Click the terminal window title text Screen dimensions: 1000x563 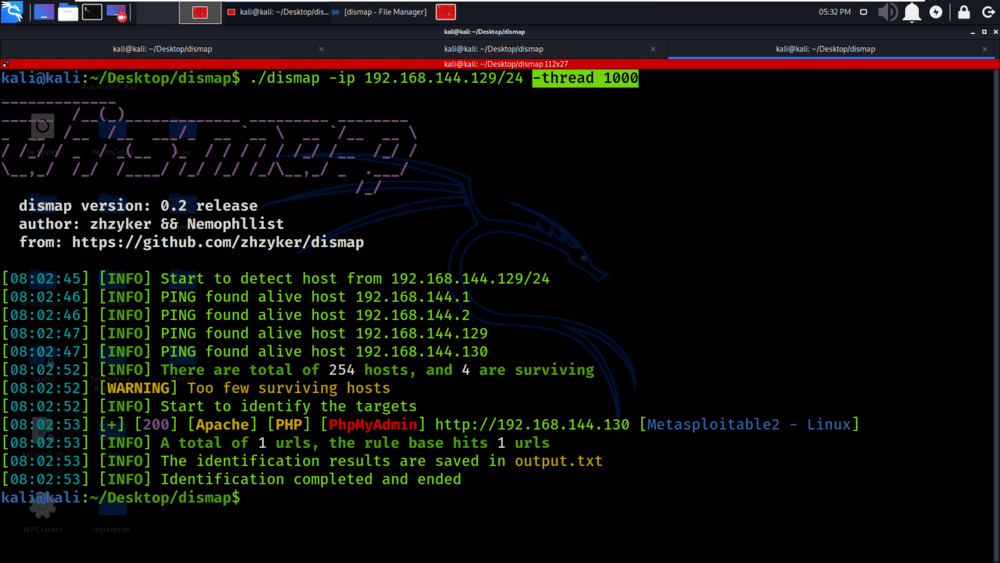coord(484,32)
